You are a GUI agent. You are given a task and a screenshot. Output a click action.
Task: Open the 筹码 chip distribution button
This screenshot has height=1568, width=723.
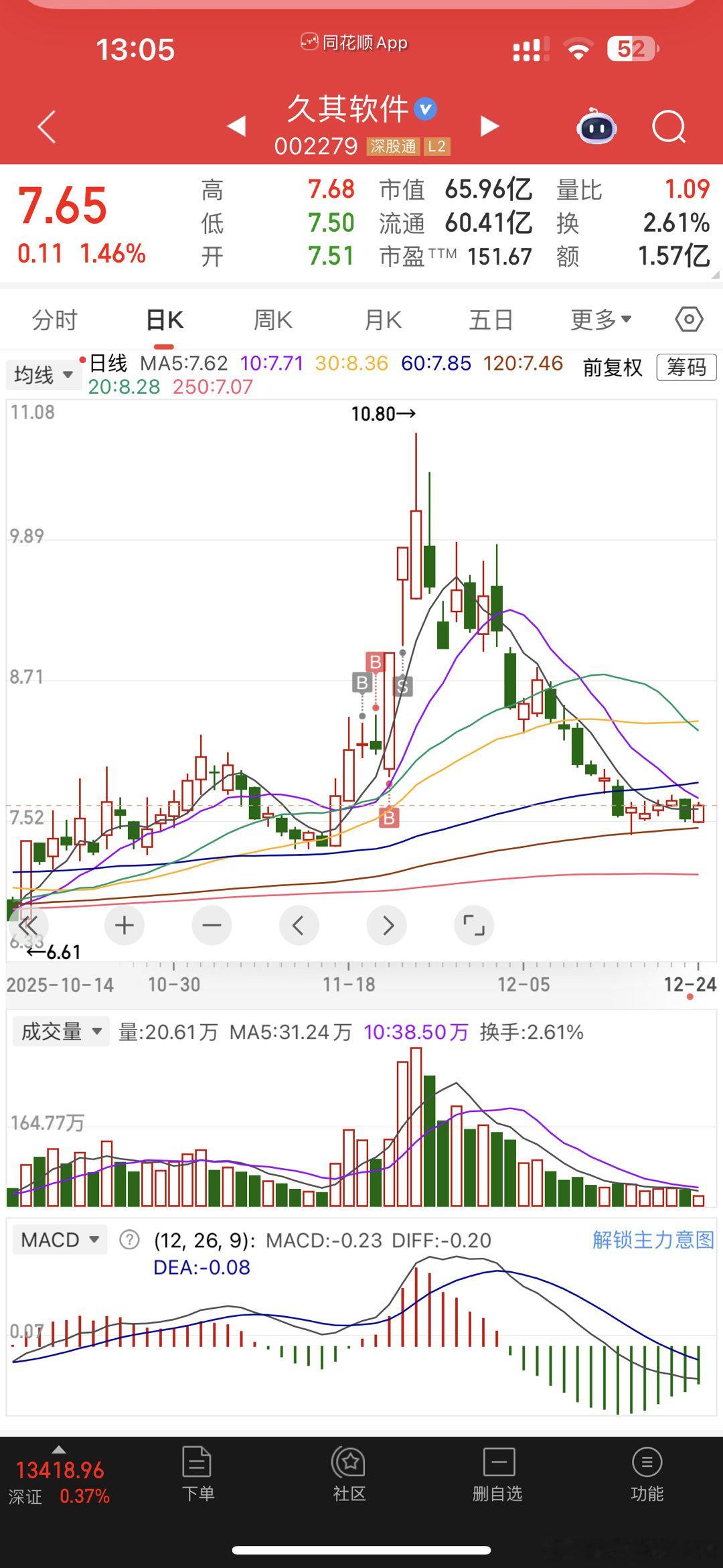tap(686, 367)
